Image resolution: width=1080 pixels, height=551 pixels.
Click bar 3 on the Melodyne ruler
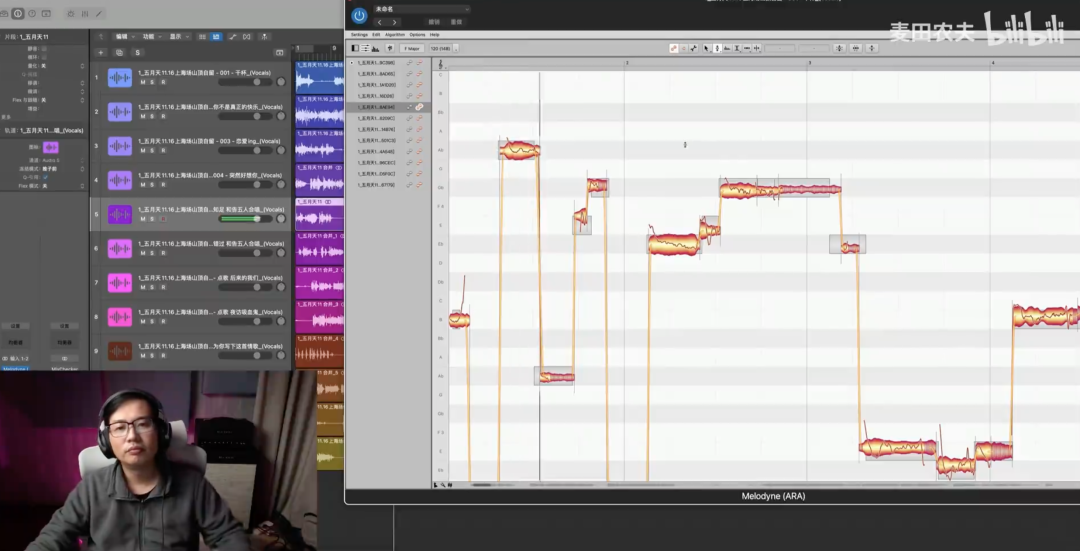pyautogui.click(x=809, y=63)
